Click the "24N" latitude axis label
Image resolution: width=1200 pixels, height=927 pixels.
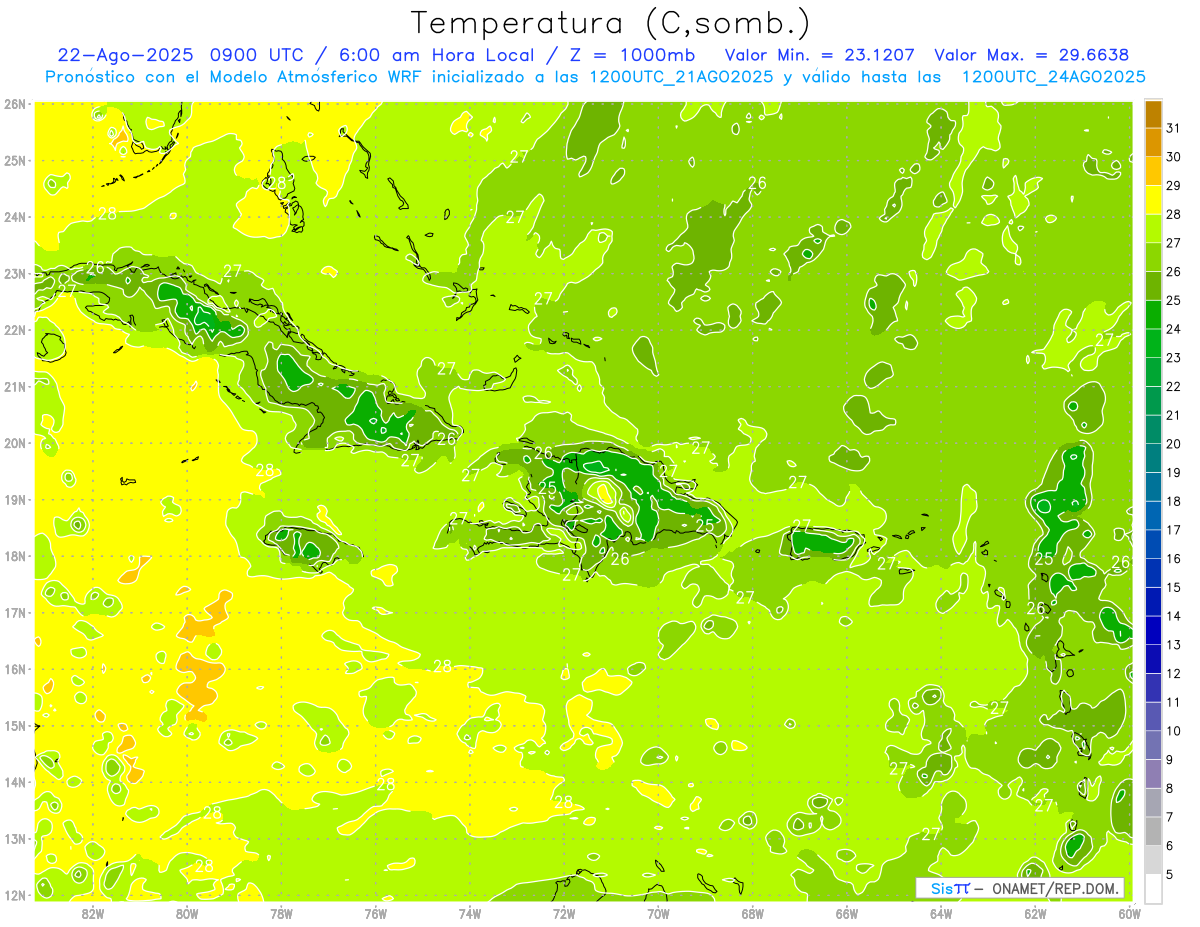pos(14,217)
